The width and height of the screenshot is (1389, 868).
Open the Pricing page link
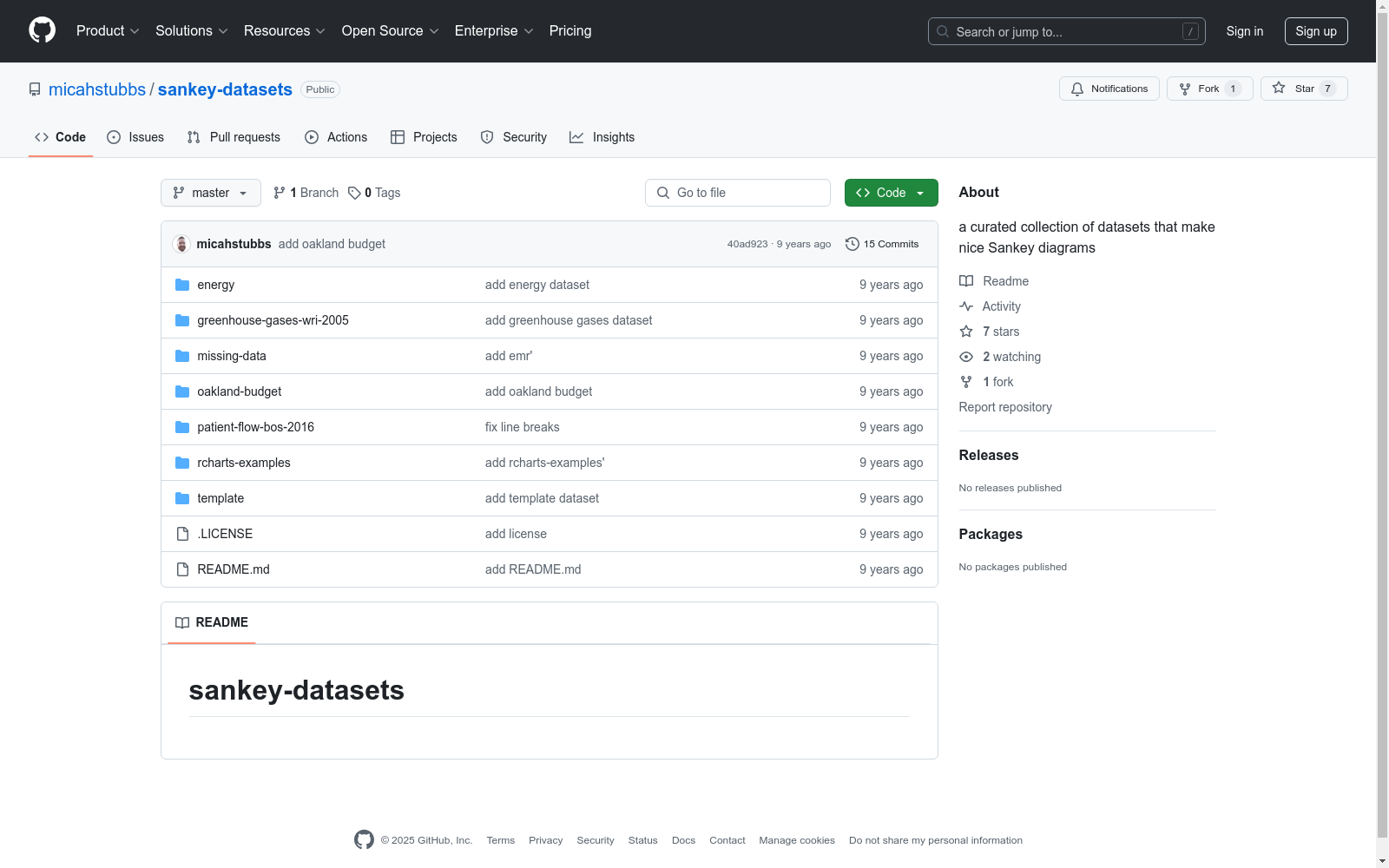[x=570, y=31]
